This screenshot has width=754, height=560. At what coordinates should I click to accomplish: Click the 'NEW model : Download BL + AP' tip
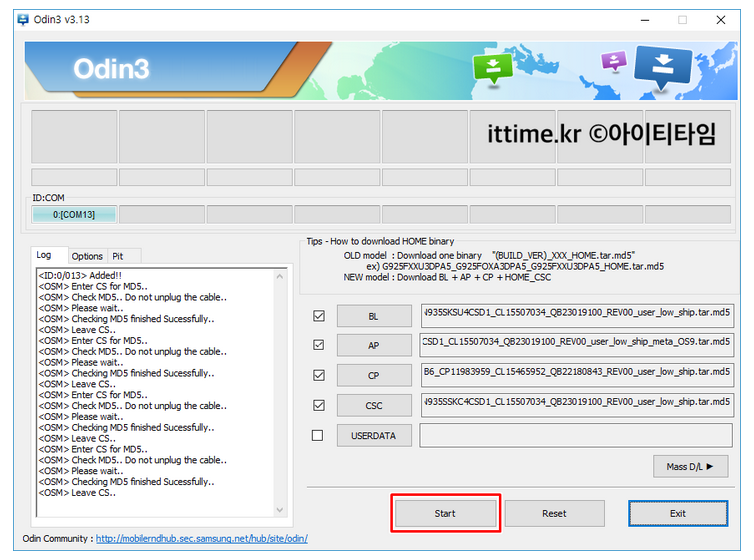(447, 277)
